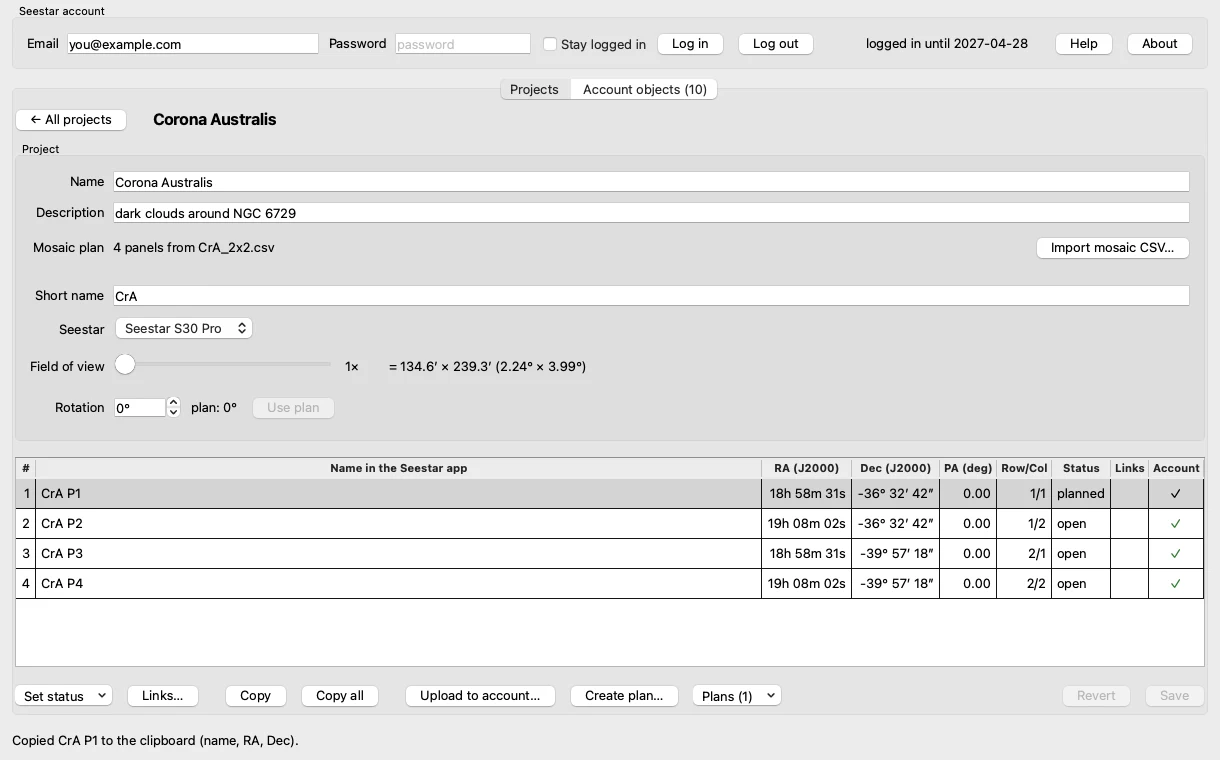Click the green checkmark in CrA P3 row

1176,554
